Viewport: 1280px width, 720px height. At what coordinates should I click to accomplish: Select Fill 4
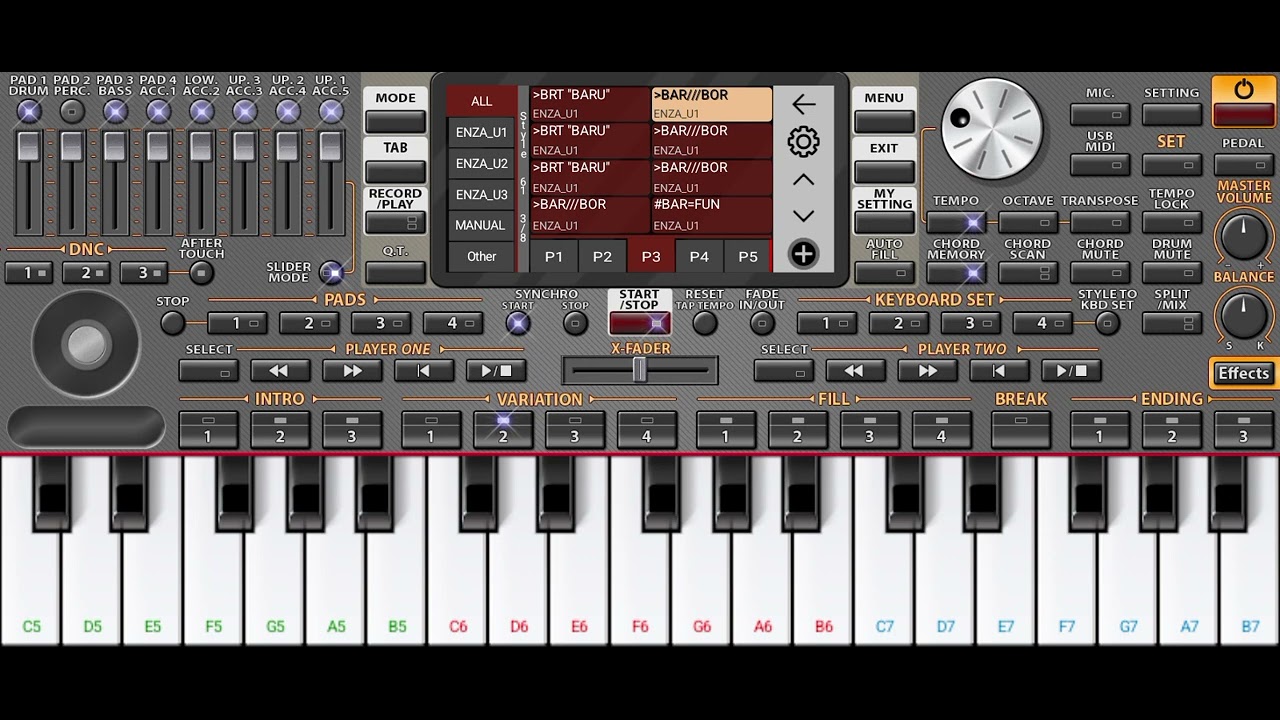941,429
